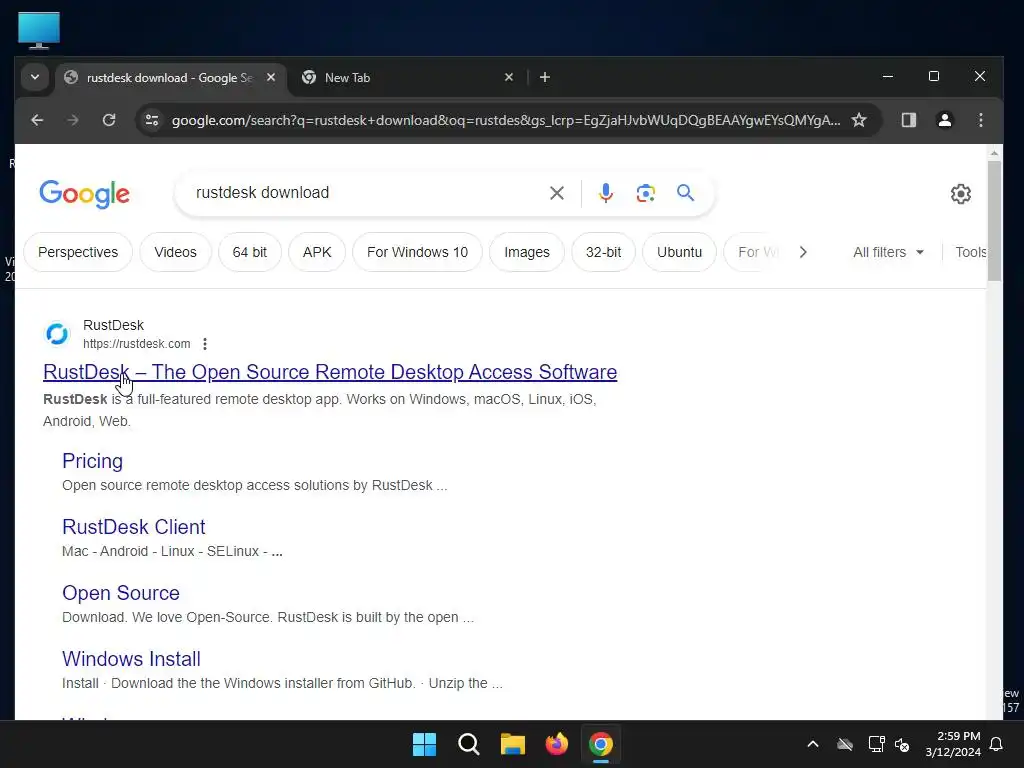This screenshot has width=1024, height=768.
Task: Open the tab search dropdown
Action: [35, 77]
